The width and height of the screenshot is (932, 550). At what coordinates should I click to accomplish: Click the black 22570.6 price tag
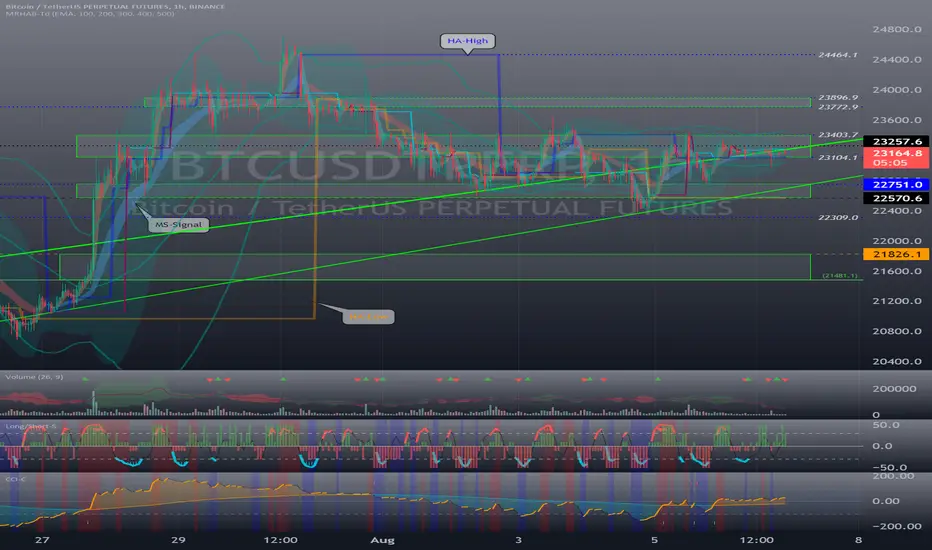(x=896, y=198)
